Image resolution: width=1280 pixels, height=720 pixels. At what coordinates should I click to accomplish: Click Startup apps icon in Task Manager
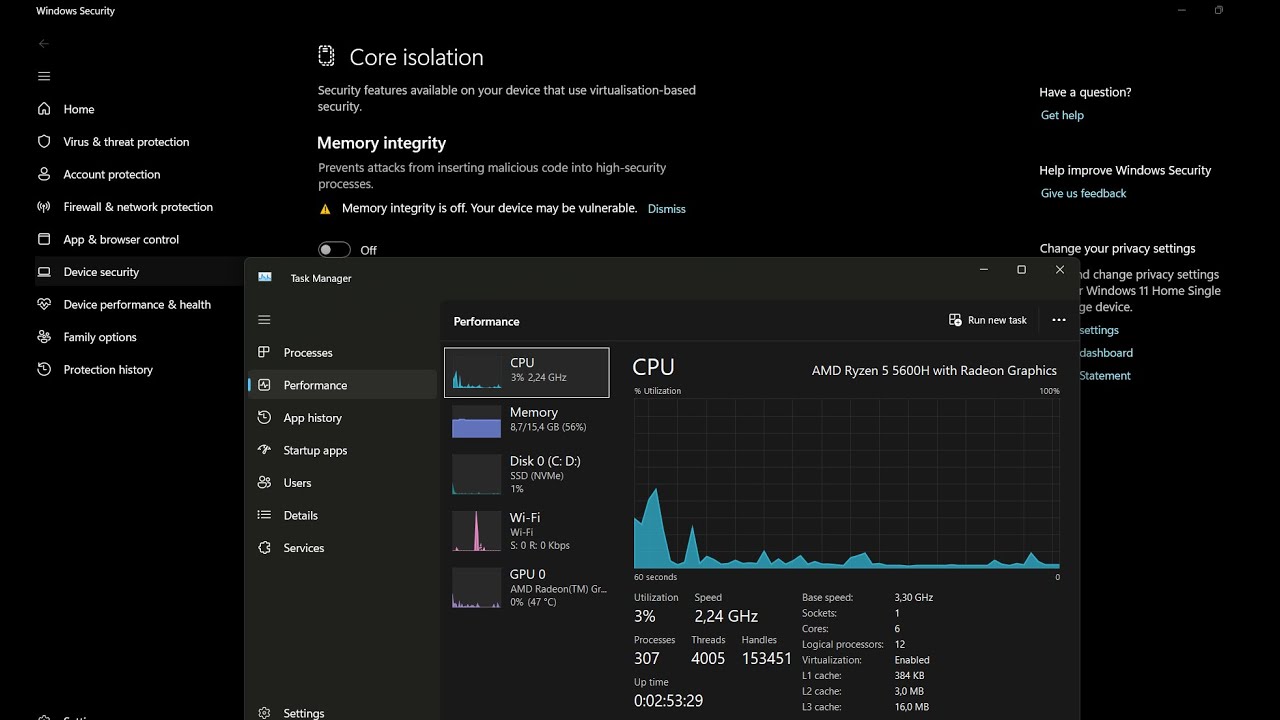(x=264, y=450)
